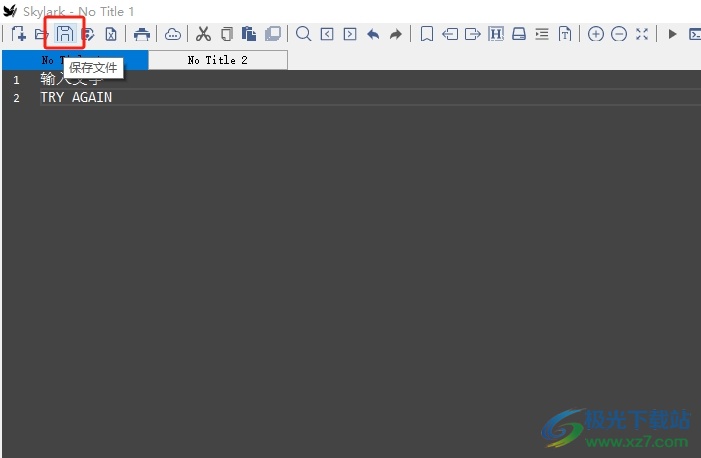701x458 pixels.
Task: Click the save-as icon with pencil
Action: pyautogui.click(x=89, y=34)
